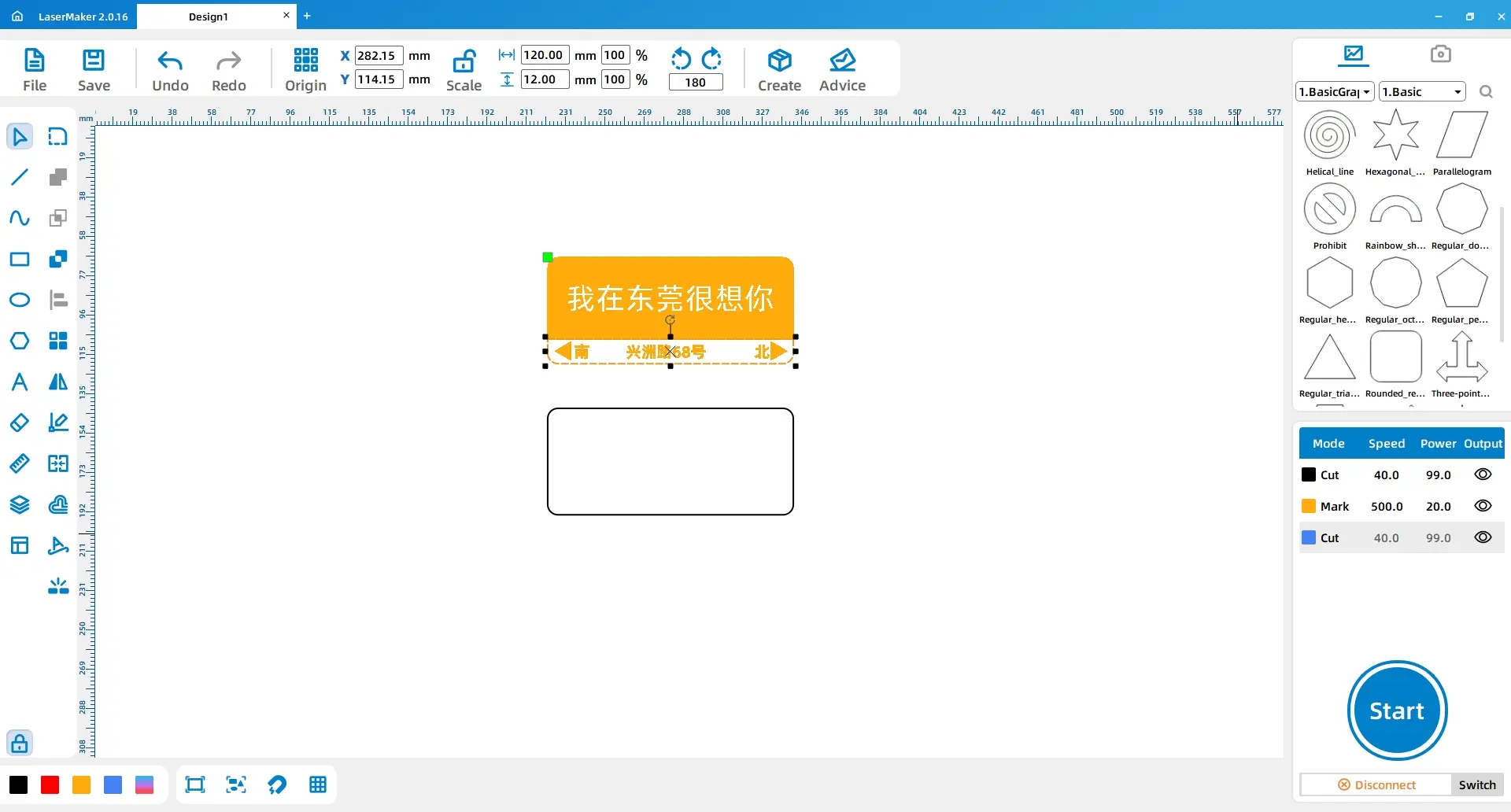Image resolution: width=1511 pixels, height=812 pixels.
Task: Add a new design tab
Action: 307,16
